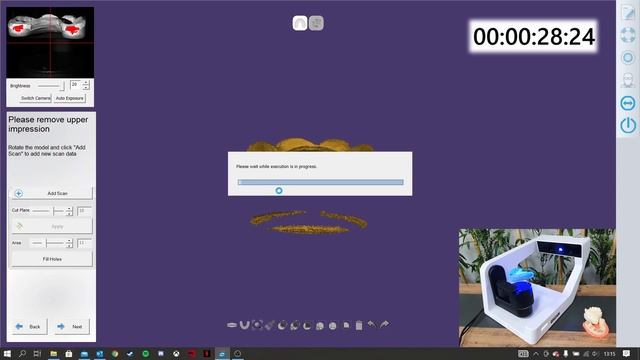Click the Add Scan button
The height and width of the screenshot is (360, 640).
coord(52,193)
